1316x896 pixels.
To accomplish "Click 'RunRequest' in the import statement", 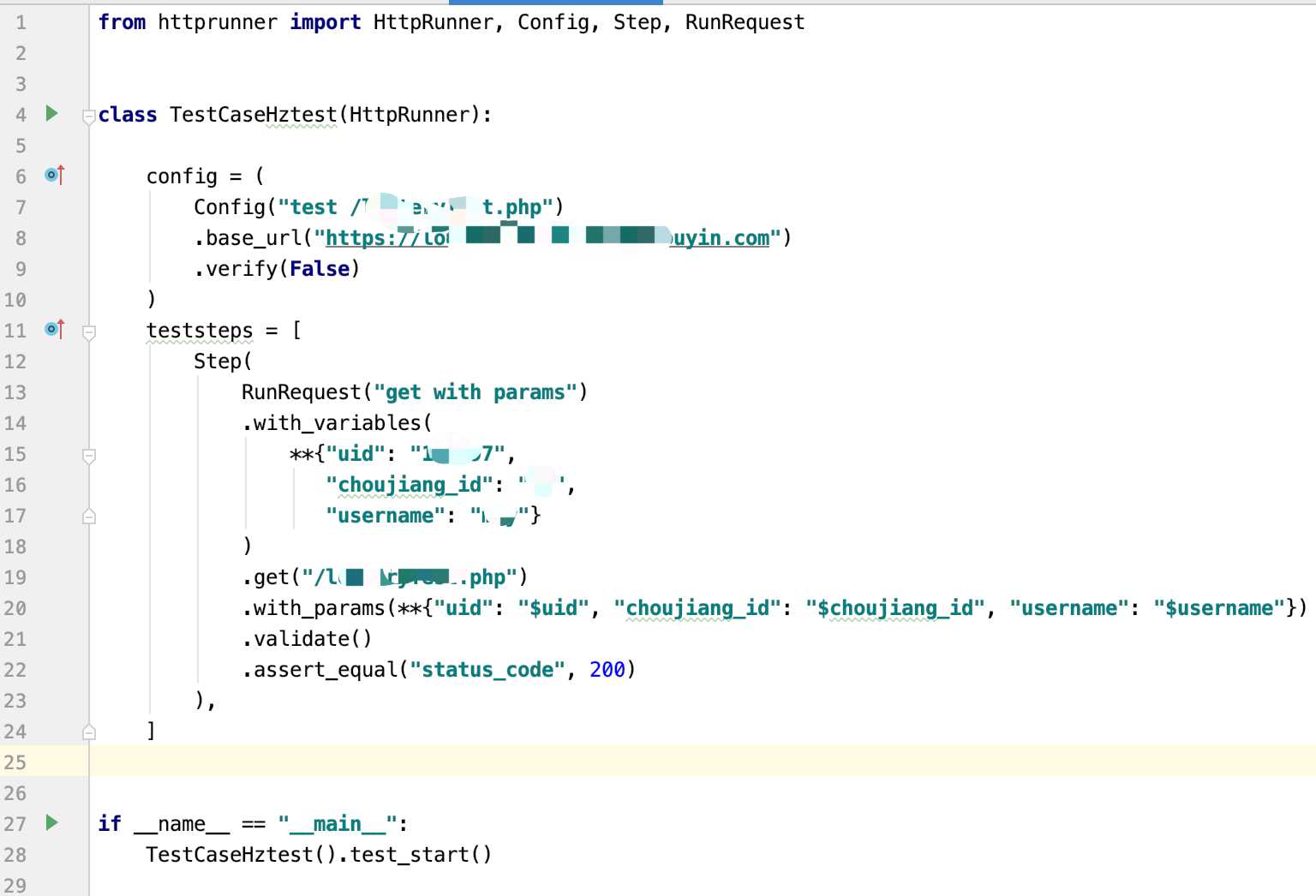I will (x=745, y=22).
